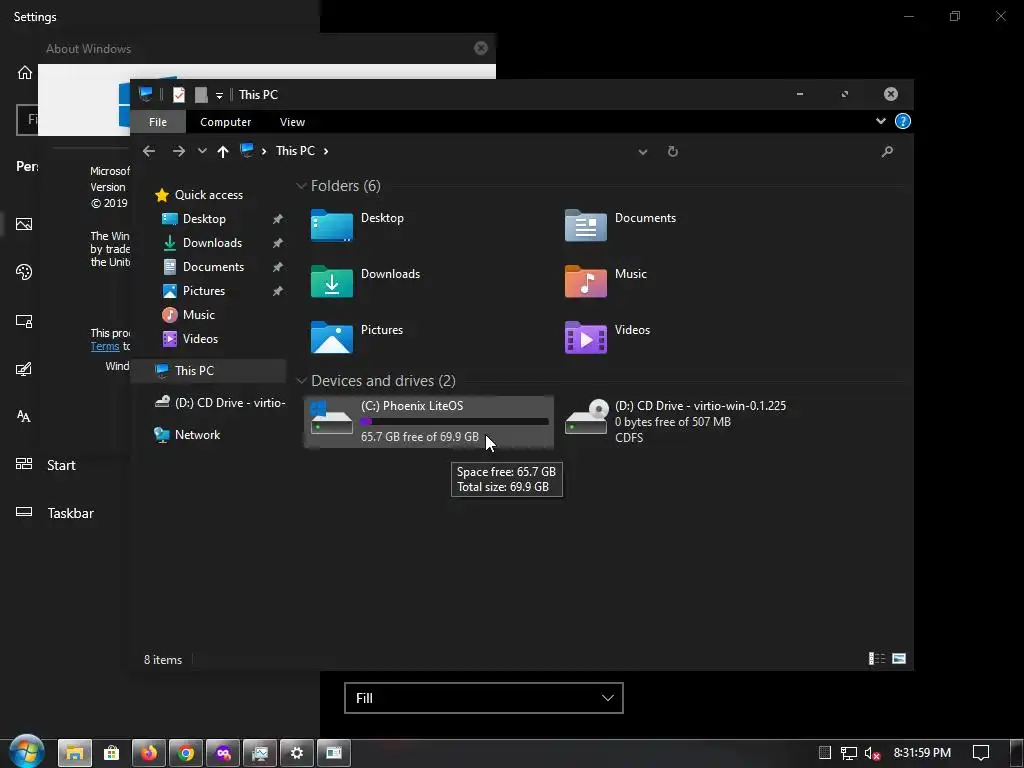Image resolution: width=1024 pixels, height=768 pixels.
Task: Select the Videos folder icon in main pane
Action: tap(586, 337)
